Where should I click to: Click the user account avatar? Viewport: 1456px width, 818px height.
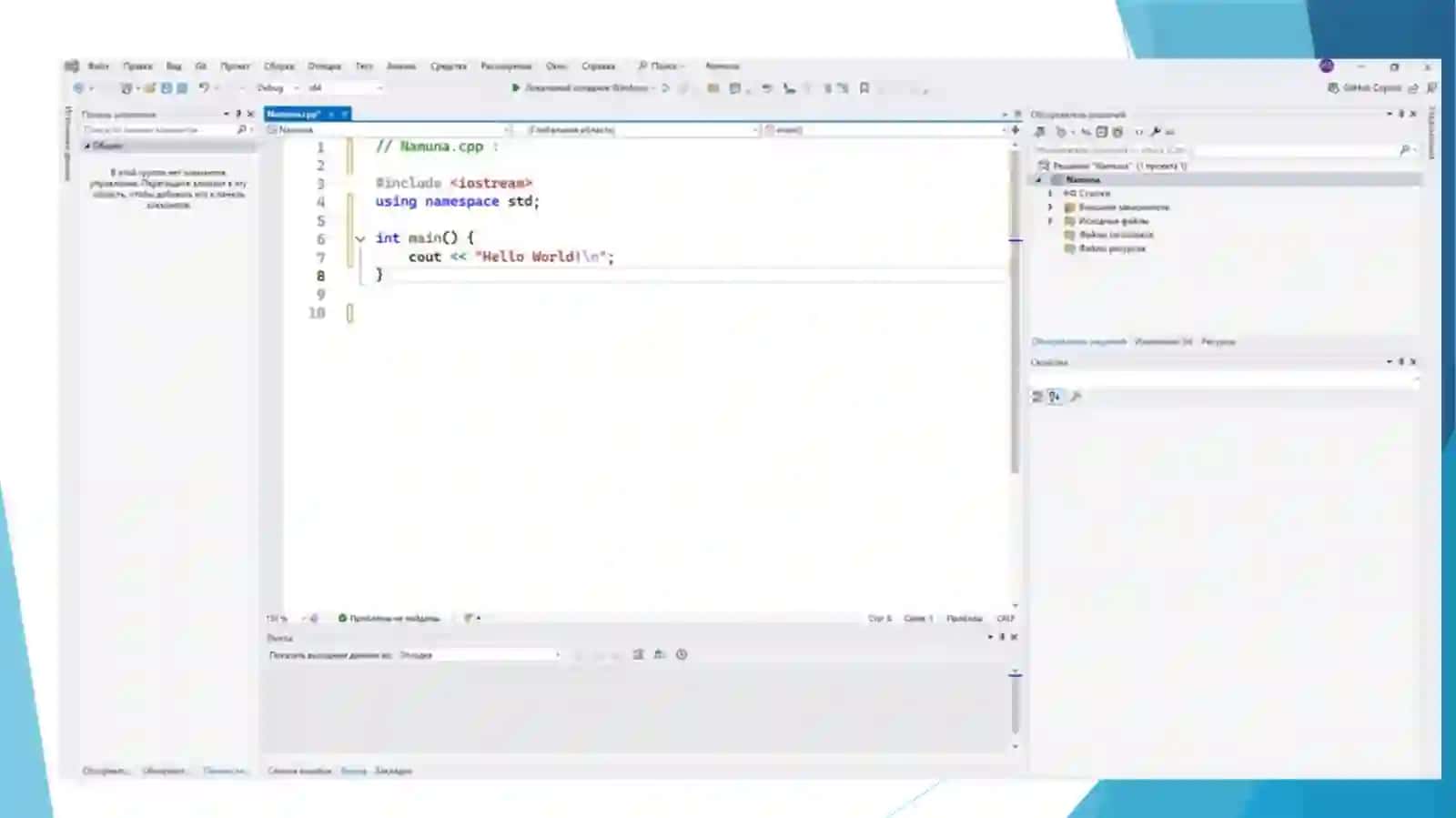coord(1327,66)
